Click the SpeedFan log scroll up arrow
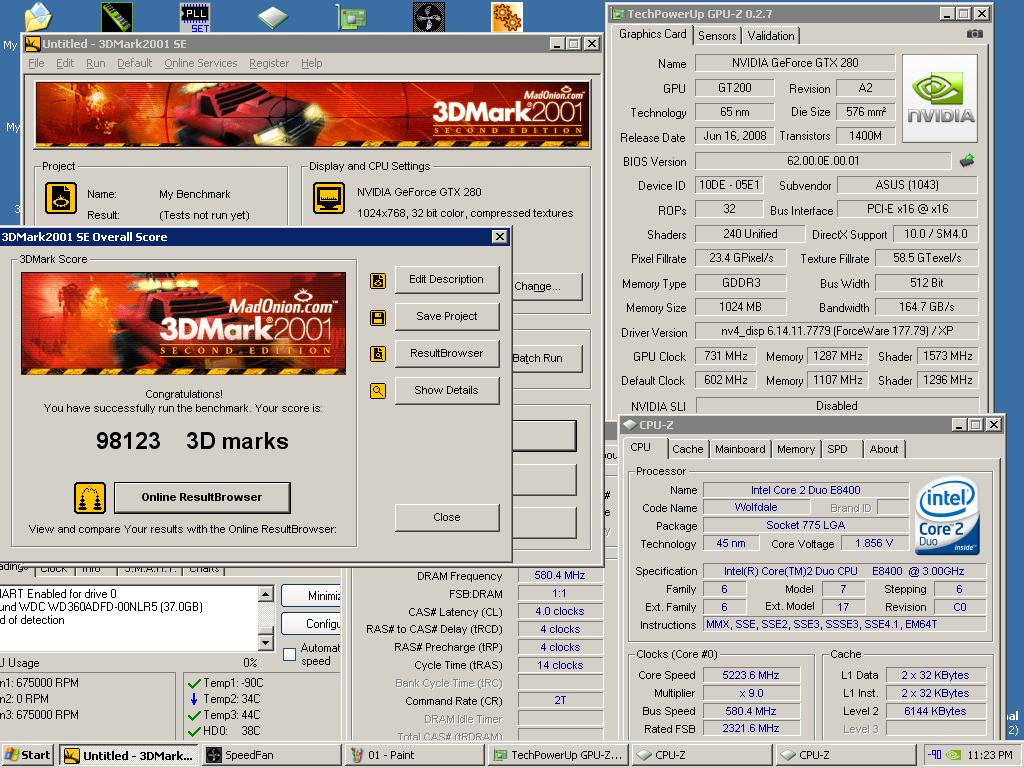This screenshot has height=768, width=1024. 266,594
